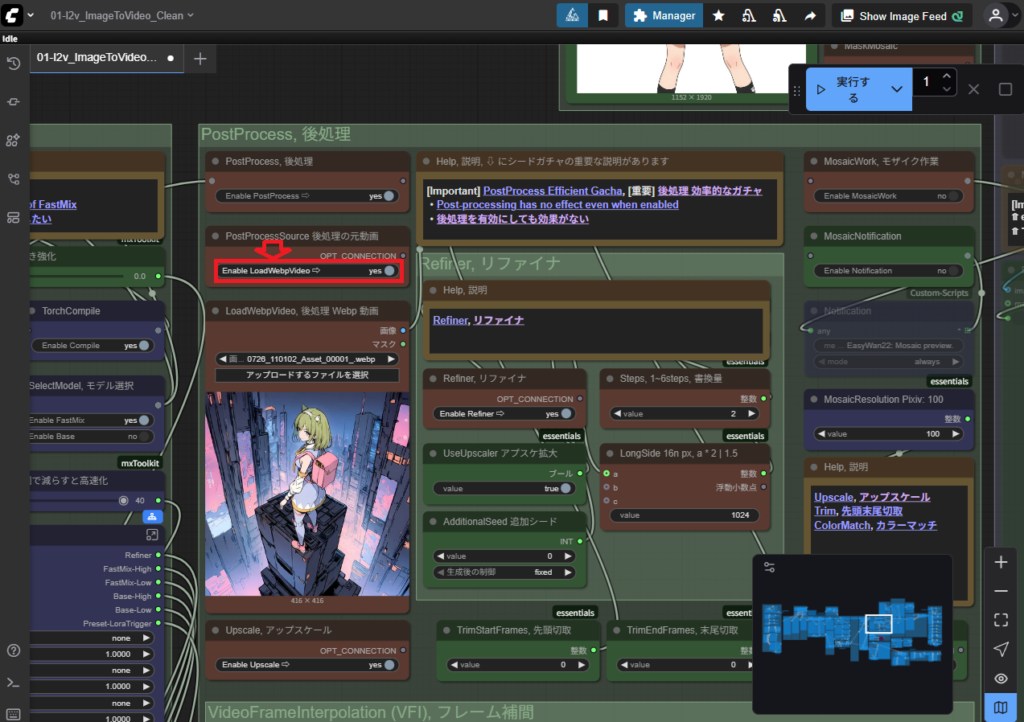Viewport: 1024px width, 722px height.
Task: Click the share arrow icon
Action: click(810, 16)
